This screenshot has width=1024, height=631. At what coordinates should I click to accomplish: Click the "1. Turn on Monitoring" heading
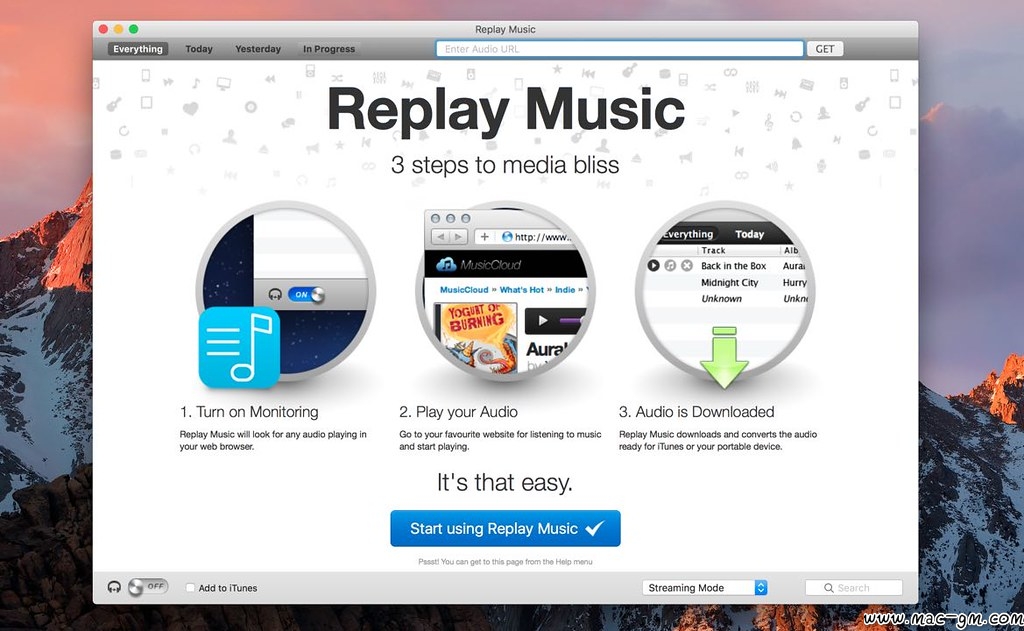tap(249, 412)
